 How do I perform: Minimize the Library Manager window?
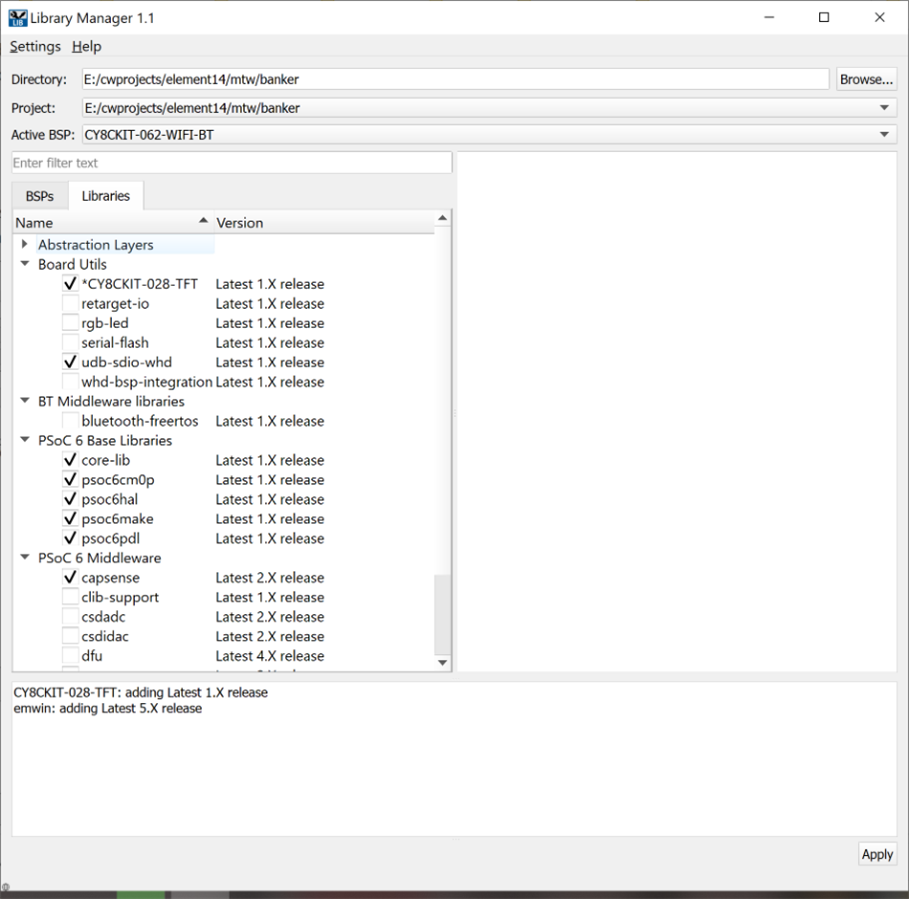click(x=769, y=17)
